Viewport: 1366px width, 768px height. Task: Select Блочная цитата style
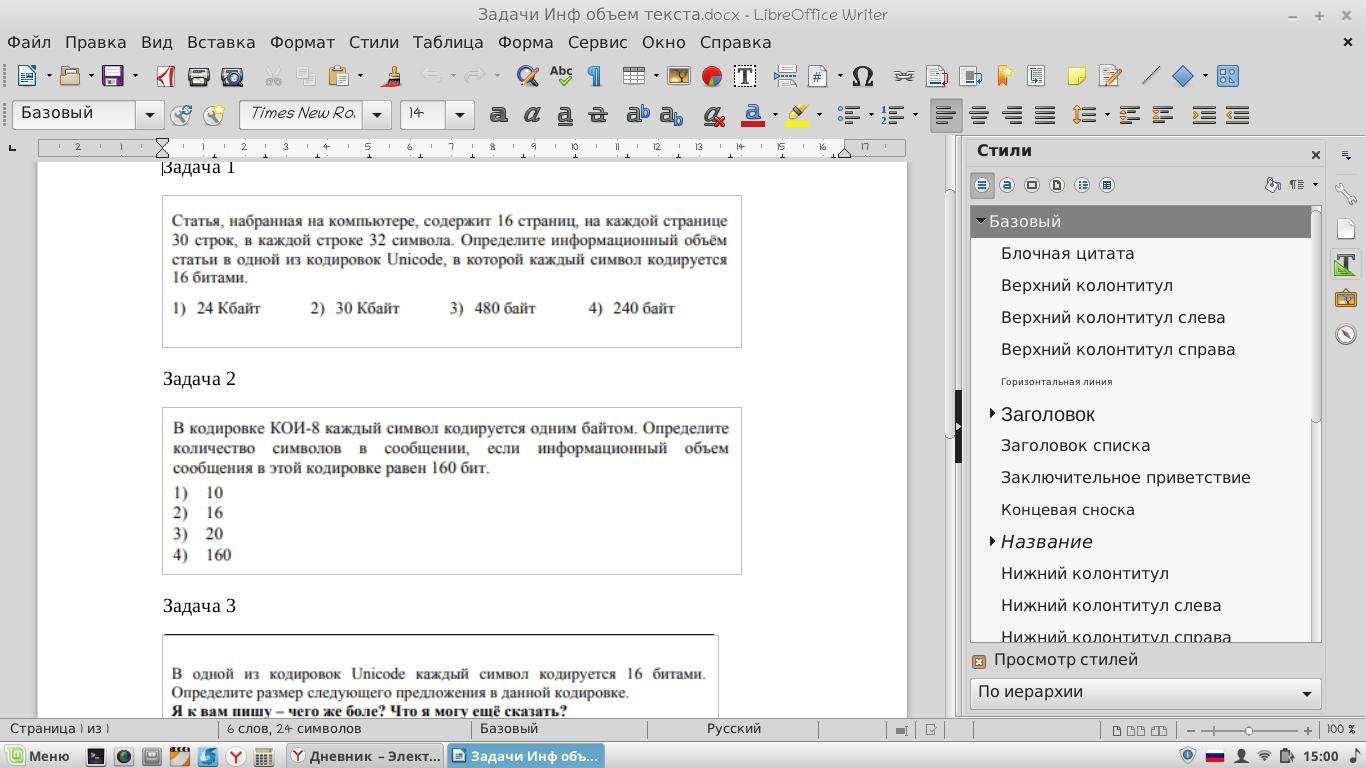(x=1067, y=253)
